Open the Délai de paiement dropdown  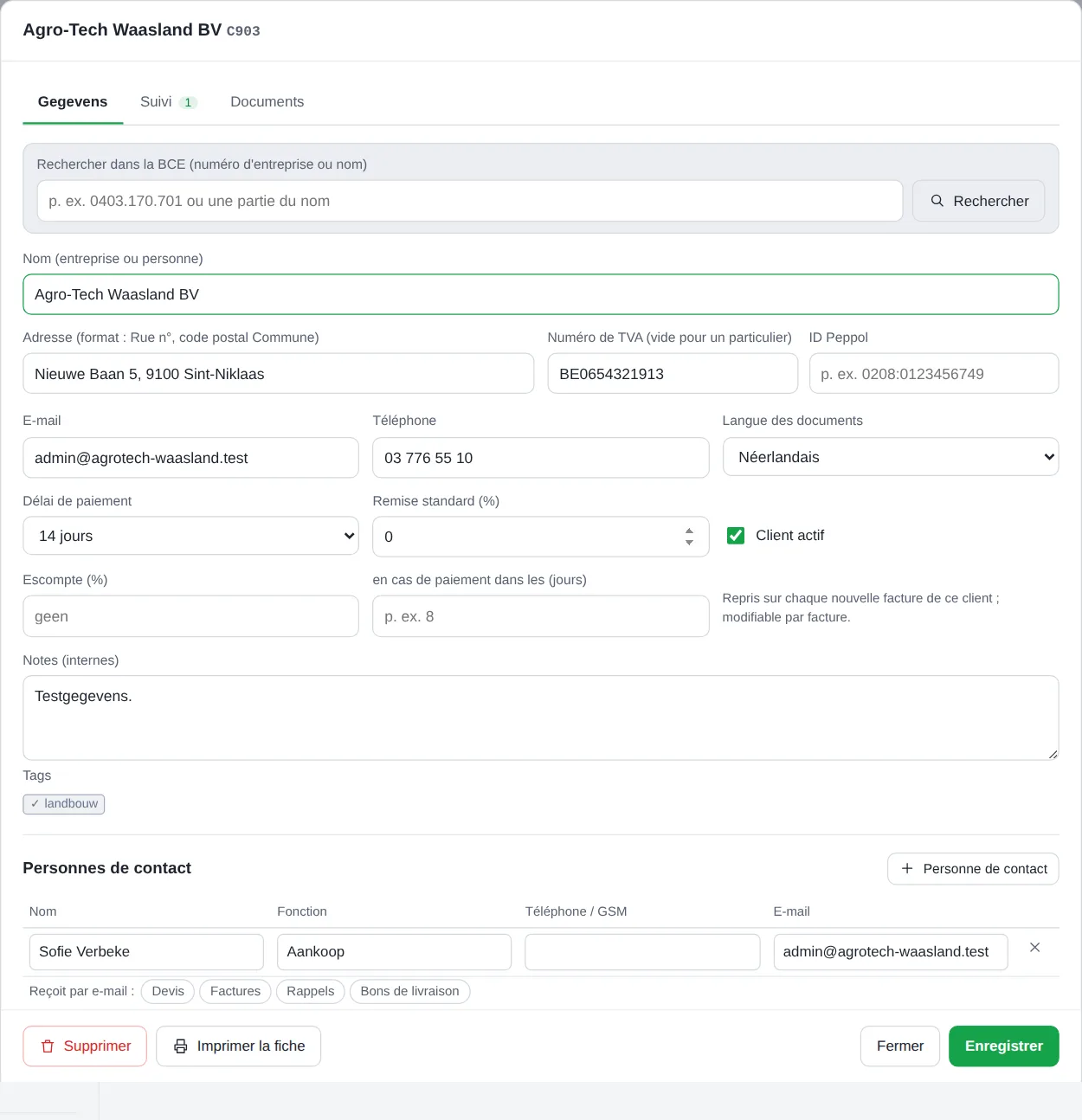tap(190, 536)
